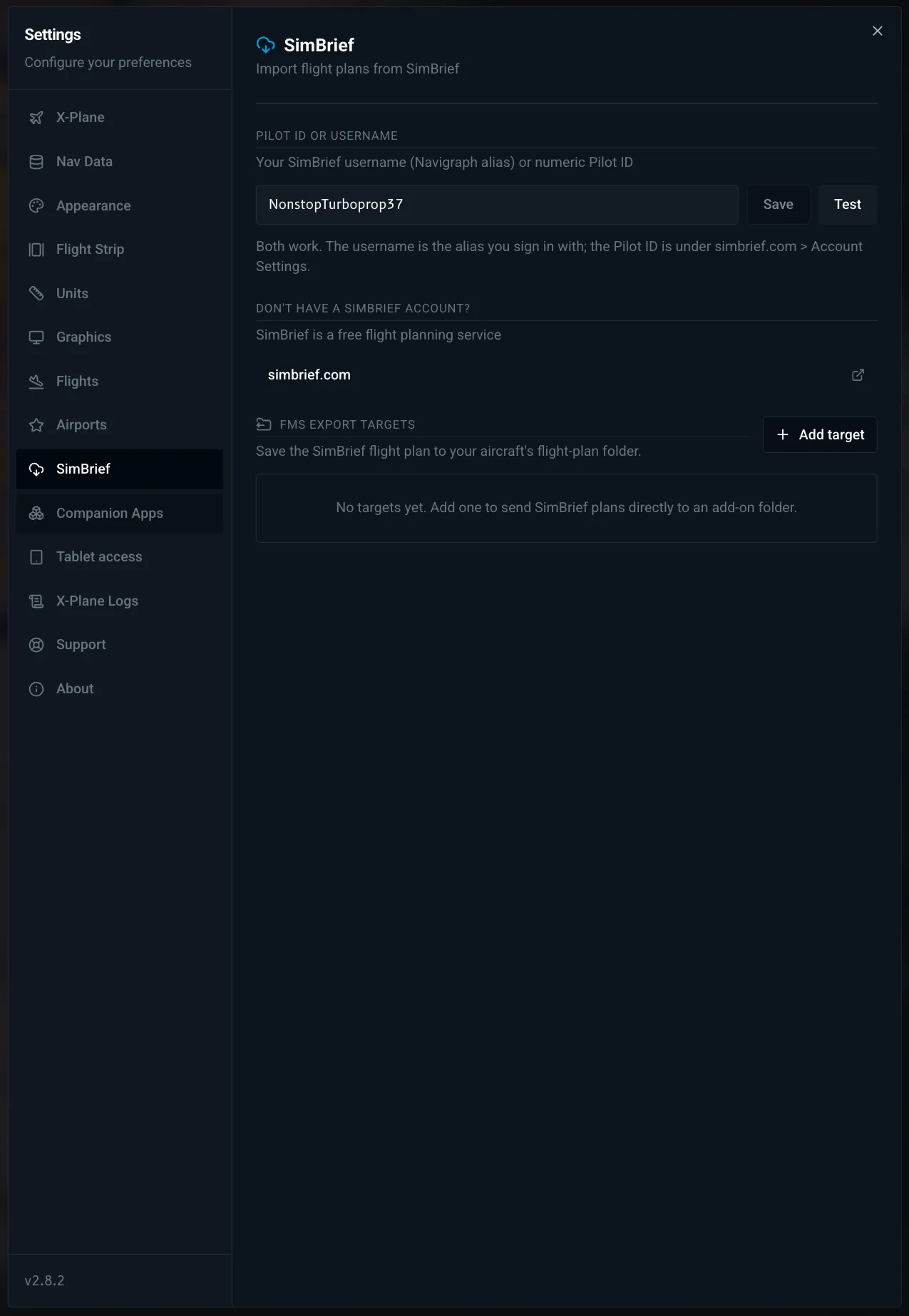Image resolution: width=909 pixels, height=1316 pixels.
Task: Focus the Pilot ID or username field
Action: pos(497,205)
